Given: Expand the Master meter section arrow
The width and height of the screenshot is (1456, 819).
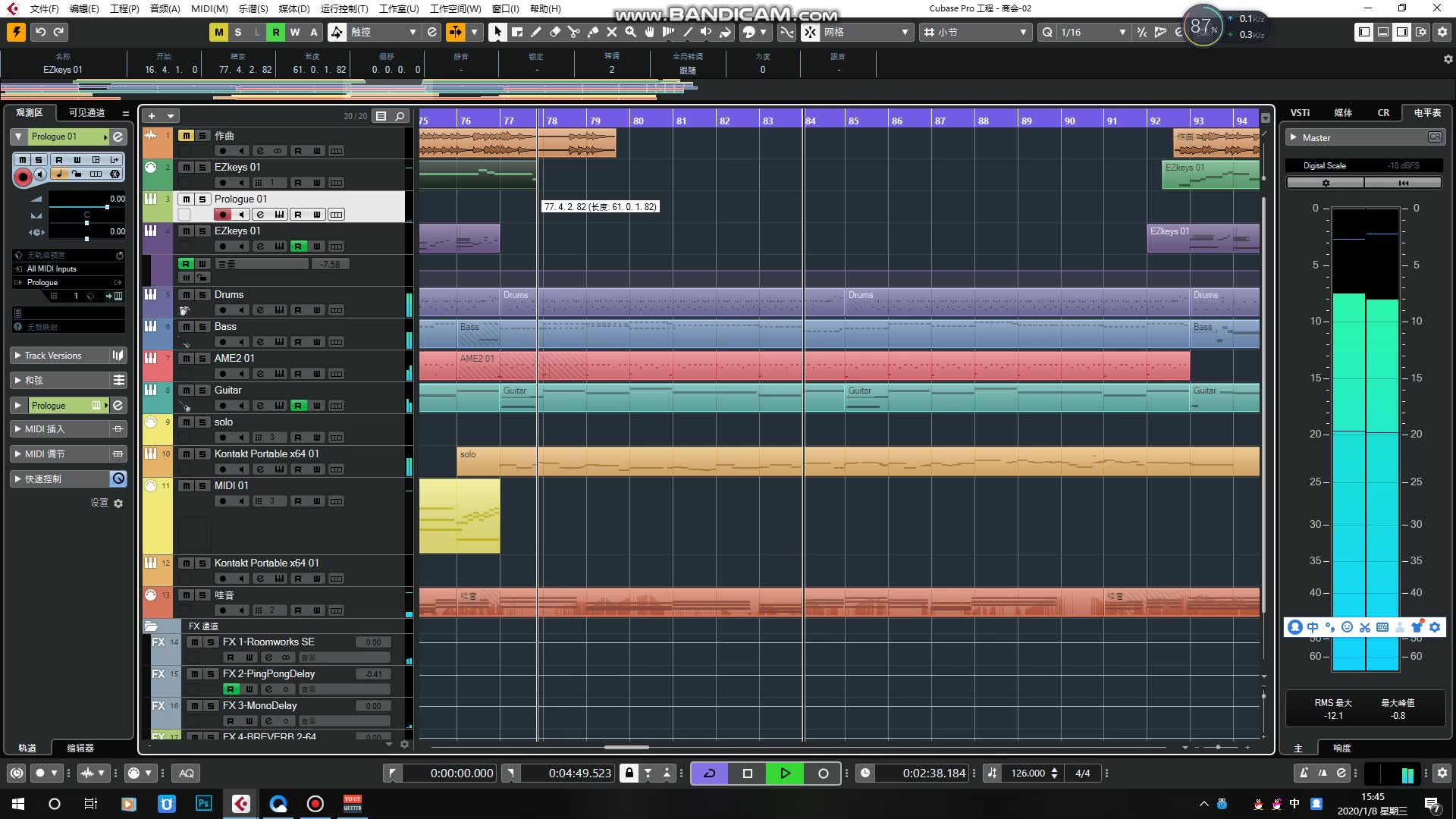Looking at the screenshot, I should click(x=1293, y=138).
